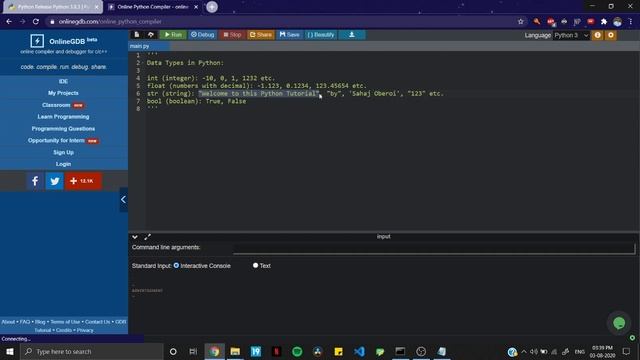Open the Extensions puzzle icon
Image resolution: width=640 pixels, height=360 pixels.
click(x=604, y=21)
